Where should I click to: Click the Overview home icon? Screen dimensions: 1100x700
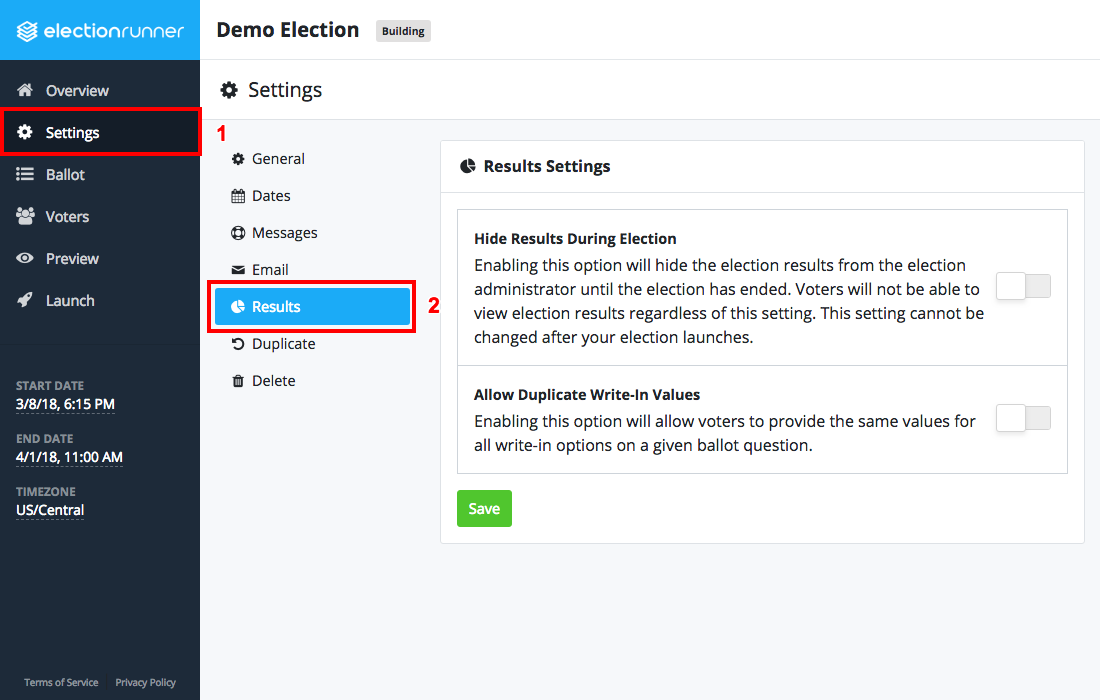(x=27, y=90)
